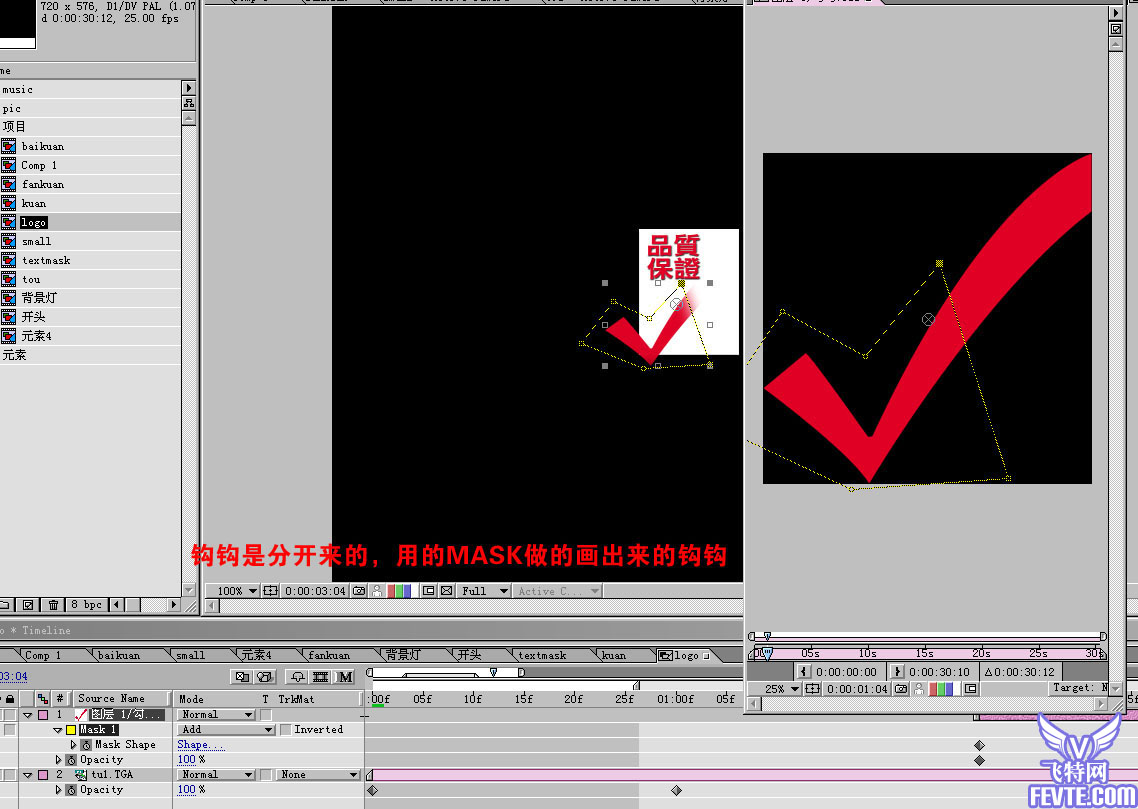Click the RGB channel swatches in the comp viewer
Image resolution: width=1138 pixels, height=809 pixels.
(399, 591)
